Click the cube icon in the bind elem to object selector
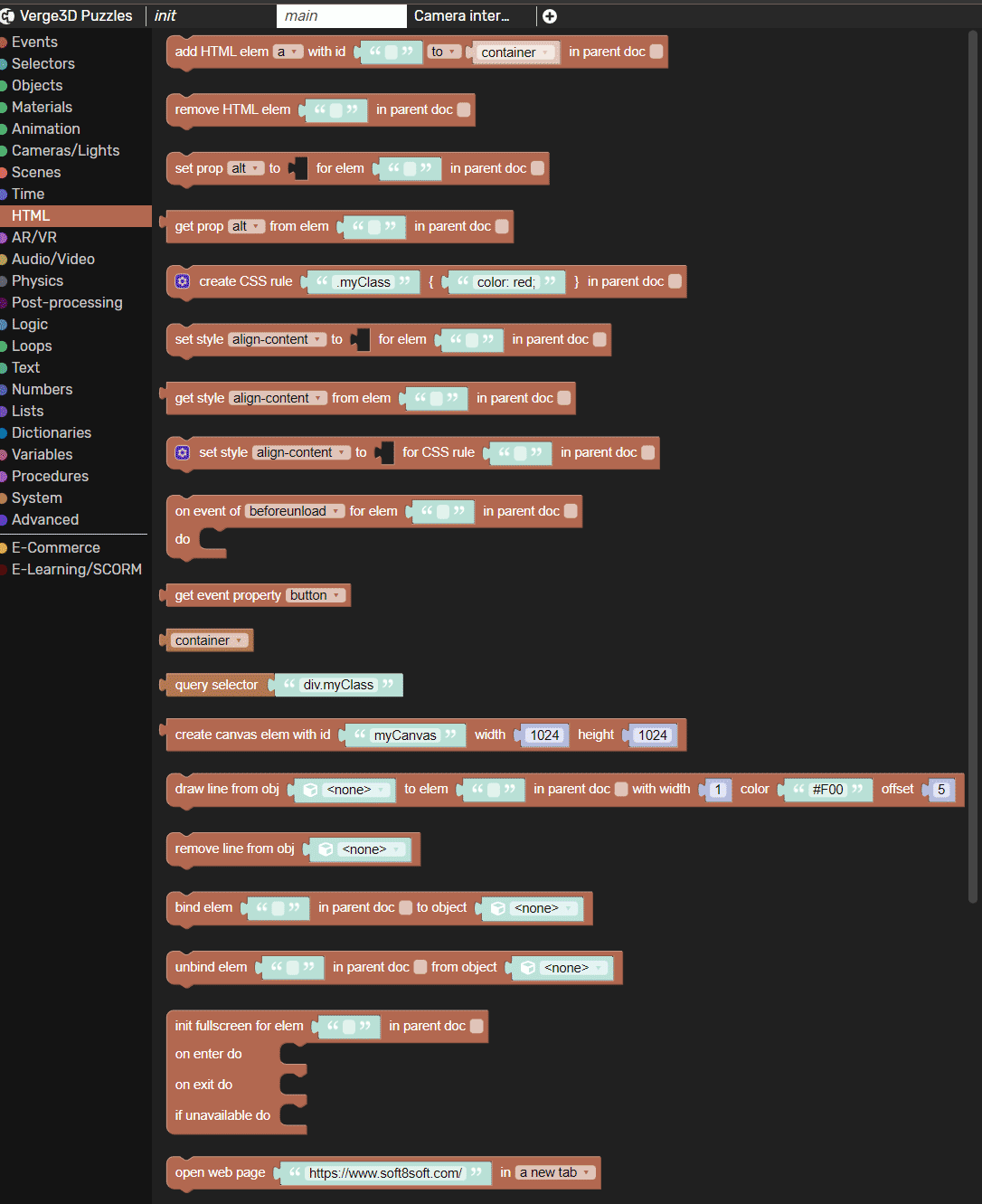The height and width of the screenshot is (1204, 982). pyautogui.click(x=498, y=908)
